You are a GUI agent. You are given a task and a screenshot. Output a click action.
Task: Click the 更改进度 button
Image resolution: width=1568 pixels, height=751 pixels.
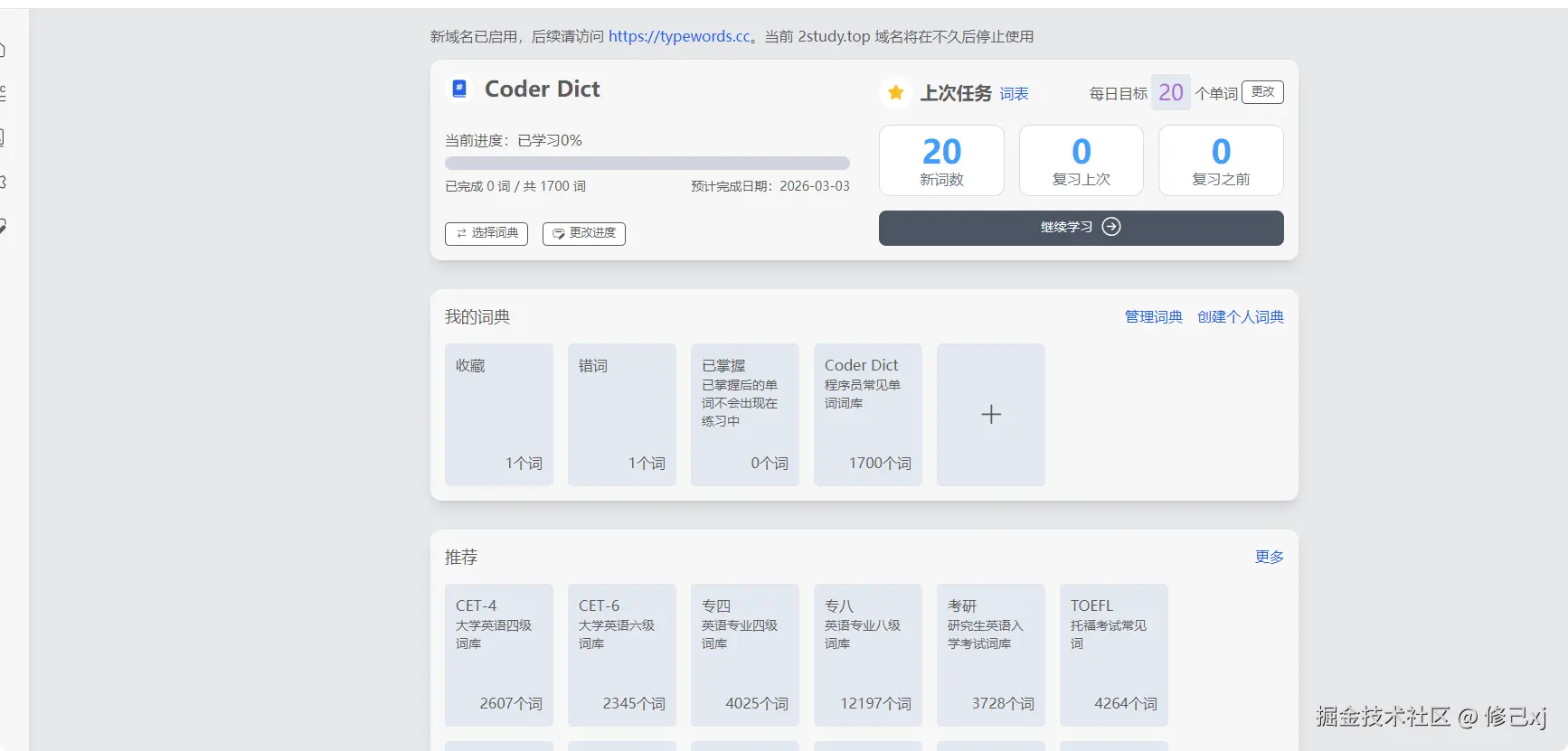pyautogui.click(x=584, y=233)
